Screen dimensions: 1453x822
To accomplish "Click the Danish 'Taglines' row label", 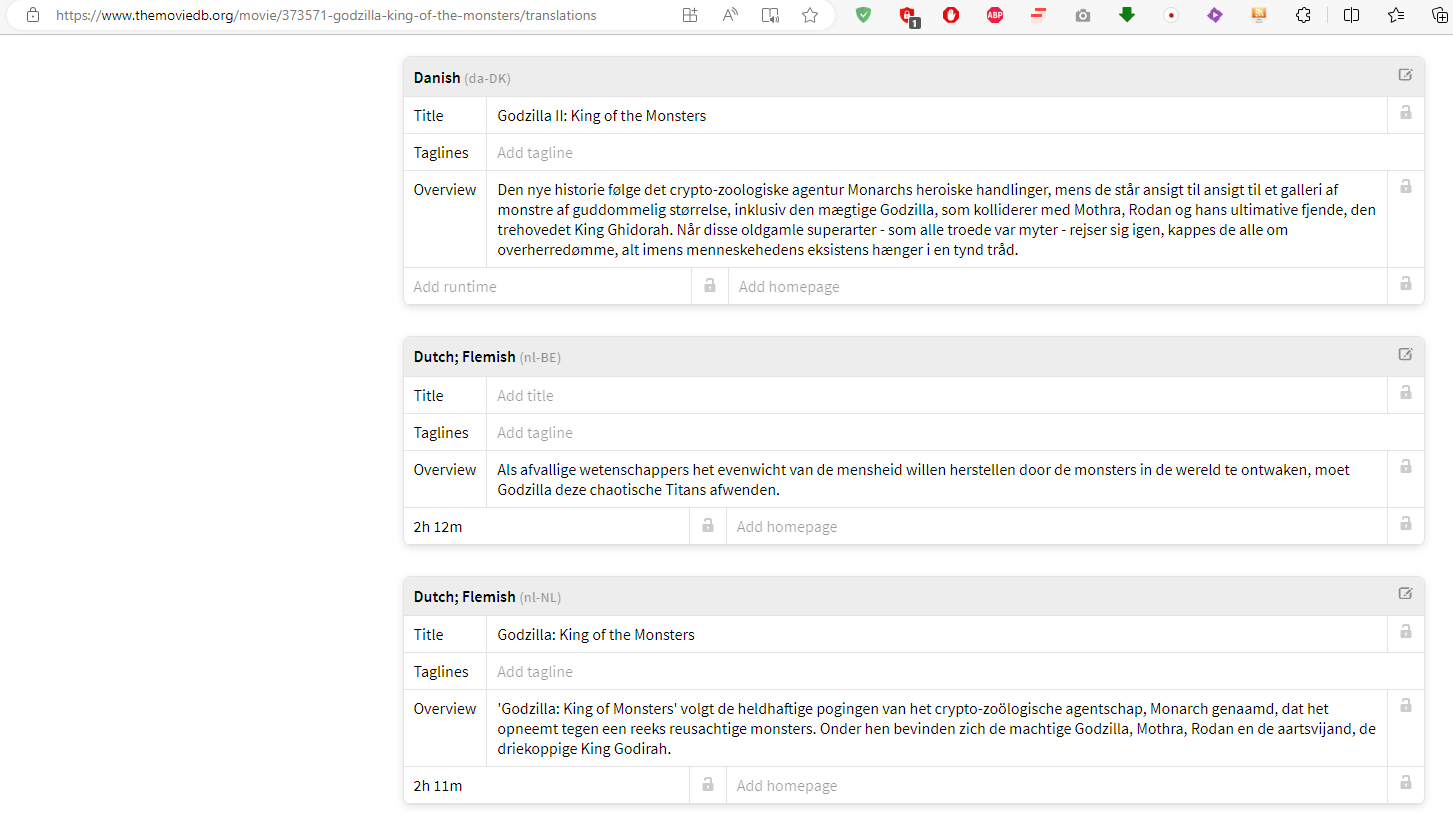I will [x=441, y=153].
